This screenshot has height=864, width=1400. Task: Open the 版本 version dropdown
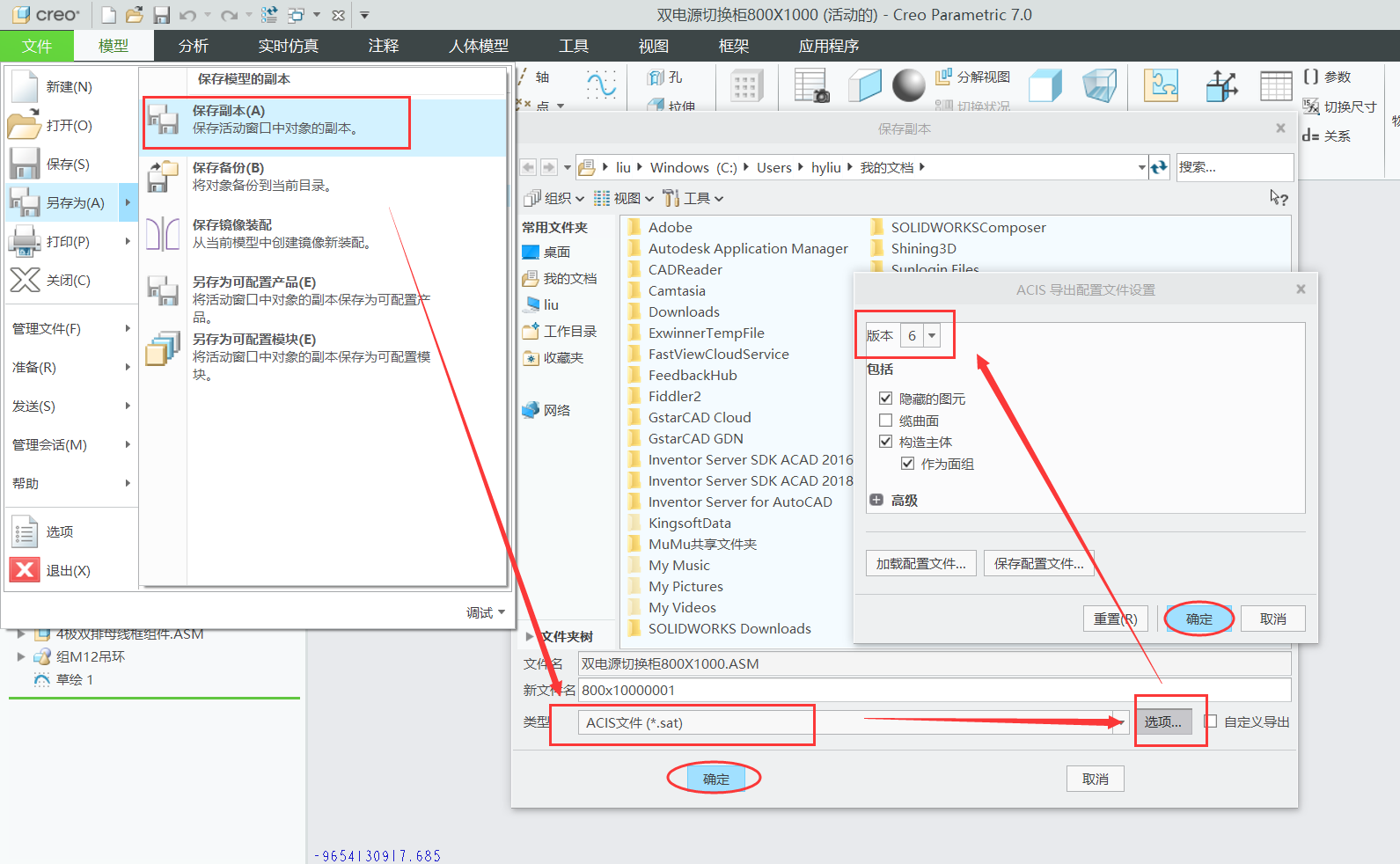pyautogui.click(x=932, y=335)
